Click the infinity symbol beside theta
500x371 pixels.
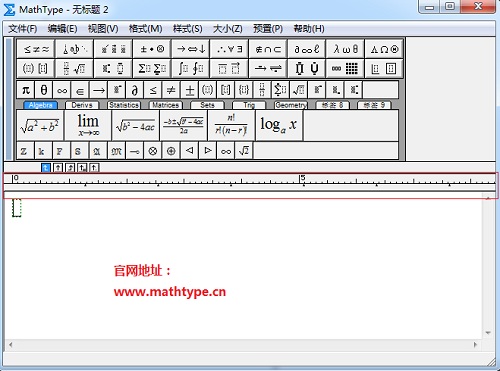[x=62, y=90]
